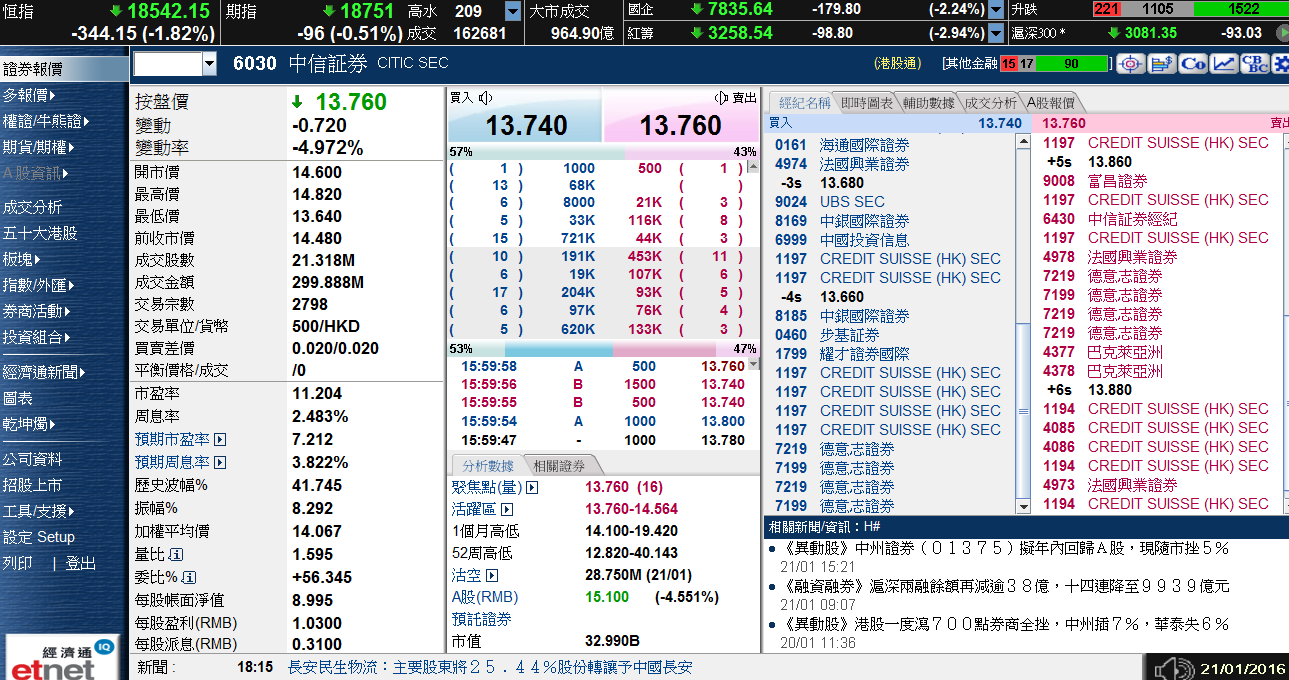Image resolution: width=1289 pixels, height=680 pixels.
Task: Click the ticker headline 長安民生物流
Action: coord(490,667)
